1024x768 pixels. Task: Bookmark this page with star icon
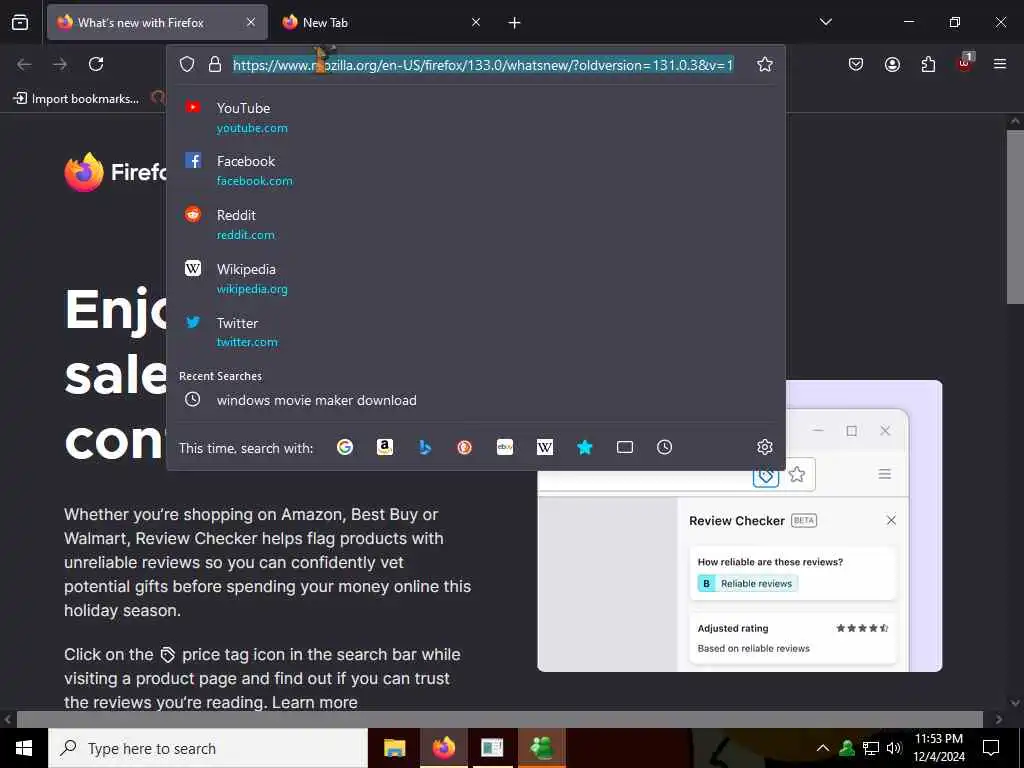(x=765, y=64)
